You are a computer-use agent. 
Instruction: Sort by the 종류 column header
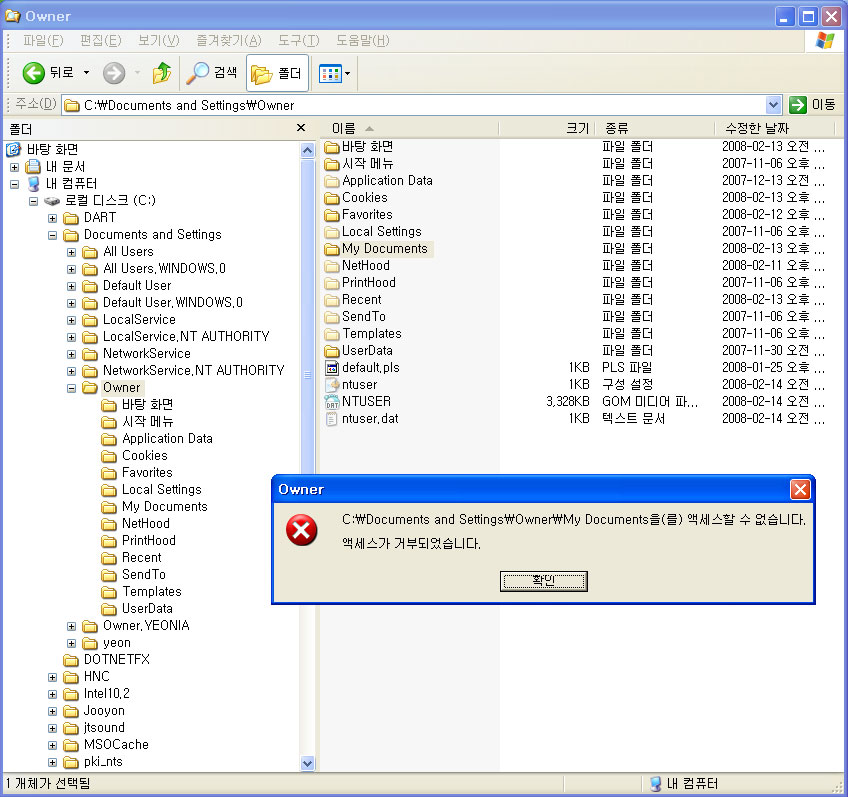coord(654,128)
